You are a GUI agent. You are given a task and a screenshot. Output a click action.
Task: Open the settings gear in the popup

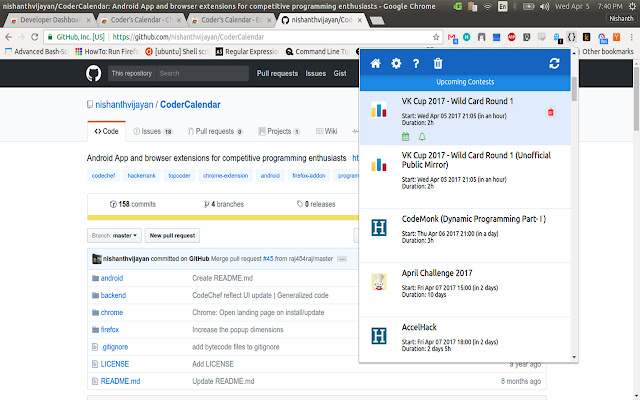(396, 64)
